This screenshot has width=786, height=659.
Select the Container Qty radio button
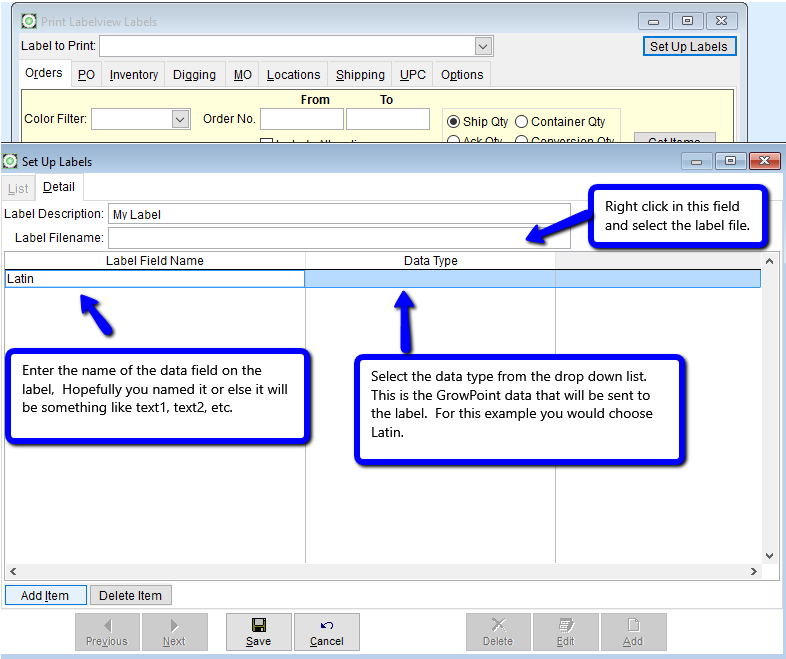coord(521,122)
